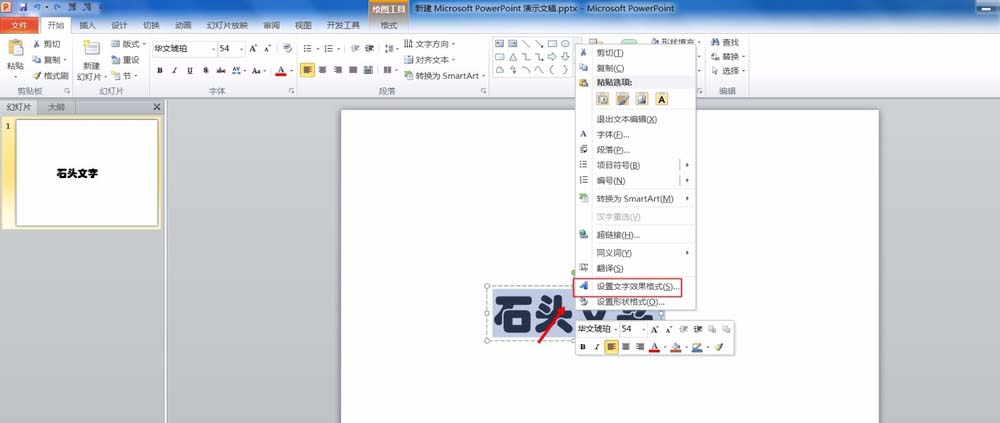Toggle Italic on the mini toolbar
The height and width of the screenshot is (423, 1000).
pos(597,347)
